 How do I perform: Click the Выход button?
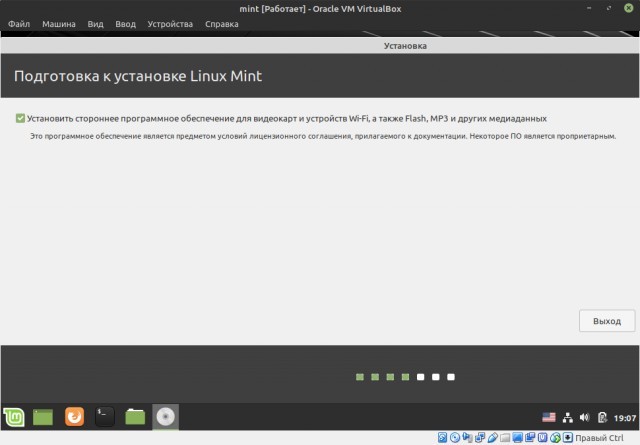click(x=607, y=321)
